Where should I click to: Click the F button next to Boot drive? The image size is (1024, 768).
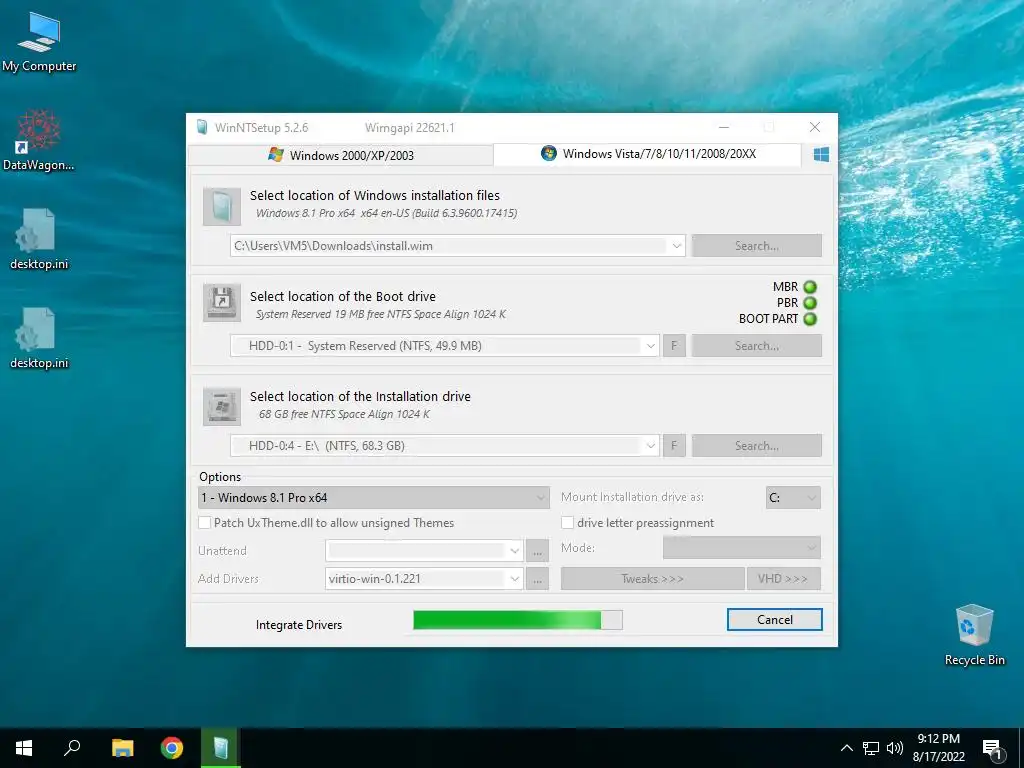[674, 345]
